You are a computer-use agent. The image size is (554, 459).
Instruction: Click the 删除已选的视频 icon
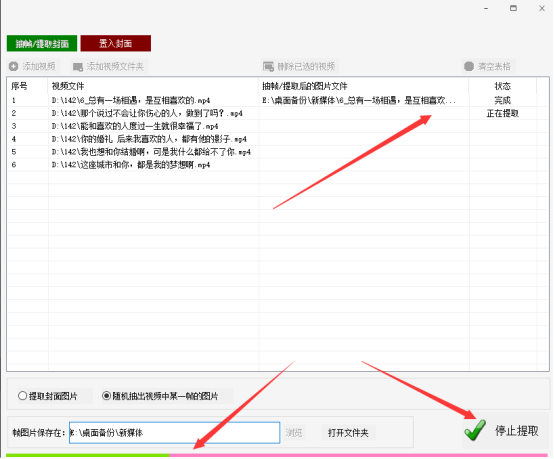(268, 66)
